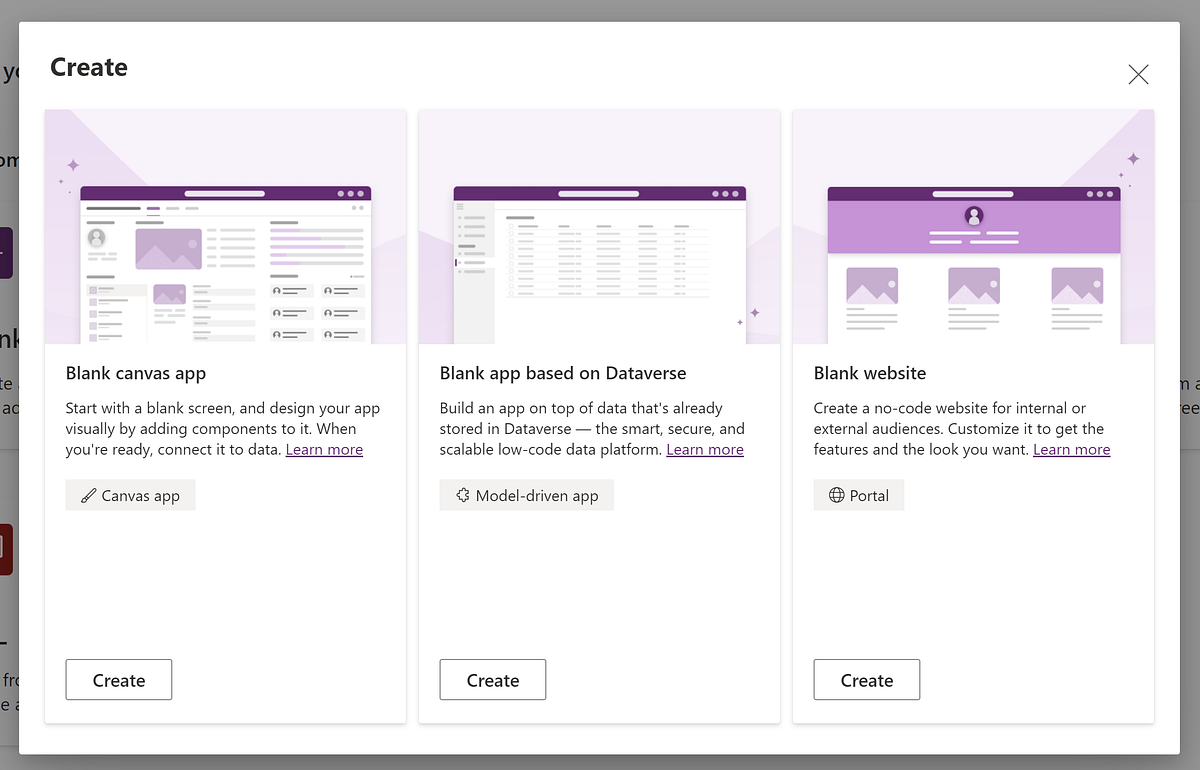Dismiss the Create dialog with the X

point(1138,74)
